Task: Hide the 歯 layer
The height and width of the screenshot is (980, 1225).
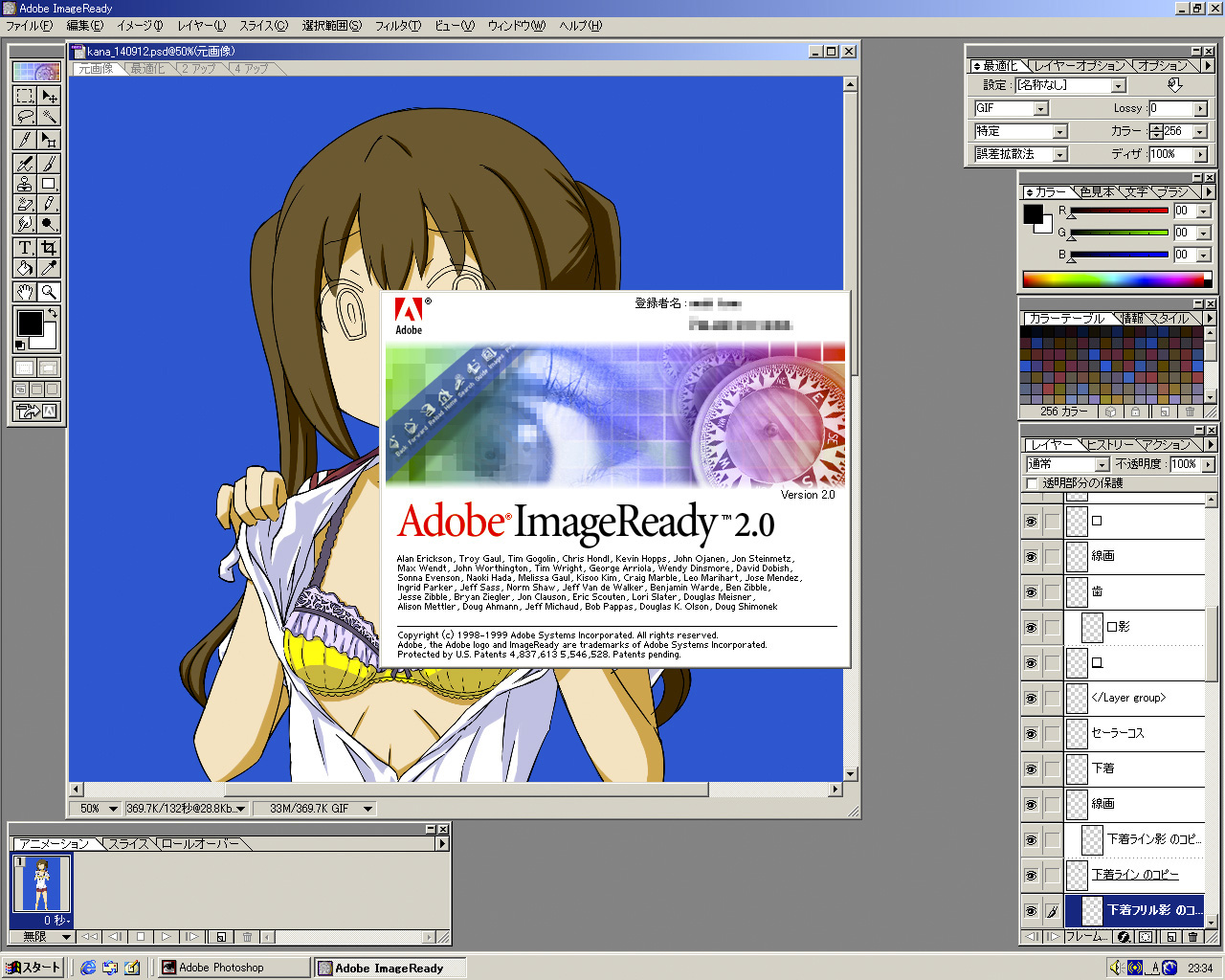Action: pos(1031,592)
